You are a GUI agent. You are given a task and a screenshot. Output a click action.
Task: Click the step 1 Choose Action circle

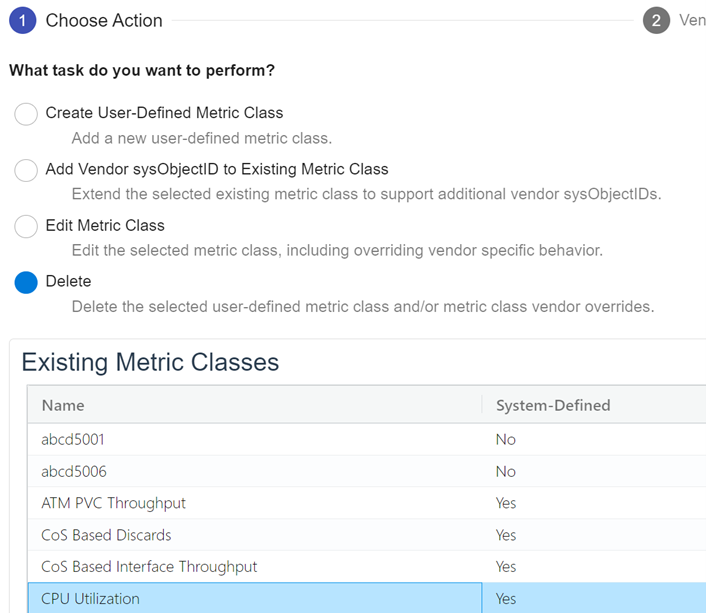click(22, 21)
